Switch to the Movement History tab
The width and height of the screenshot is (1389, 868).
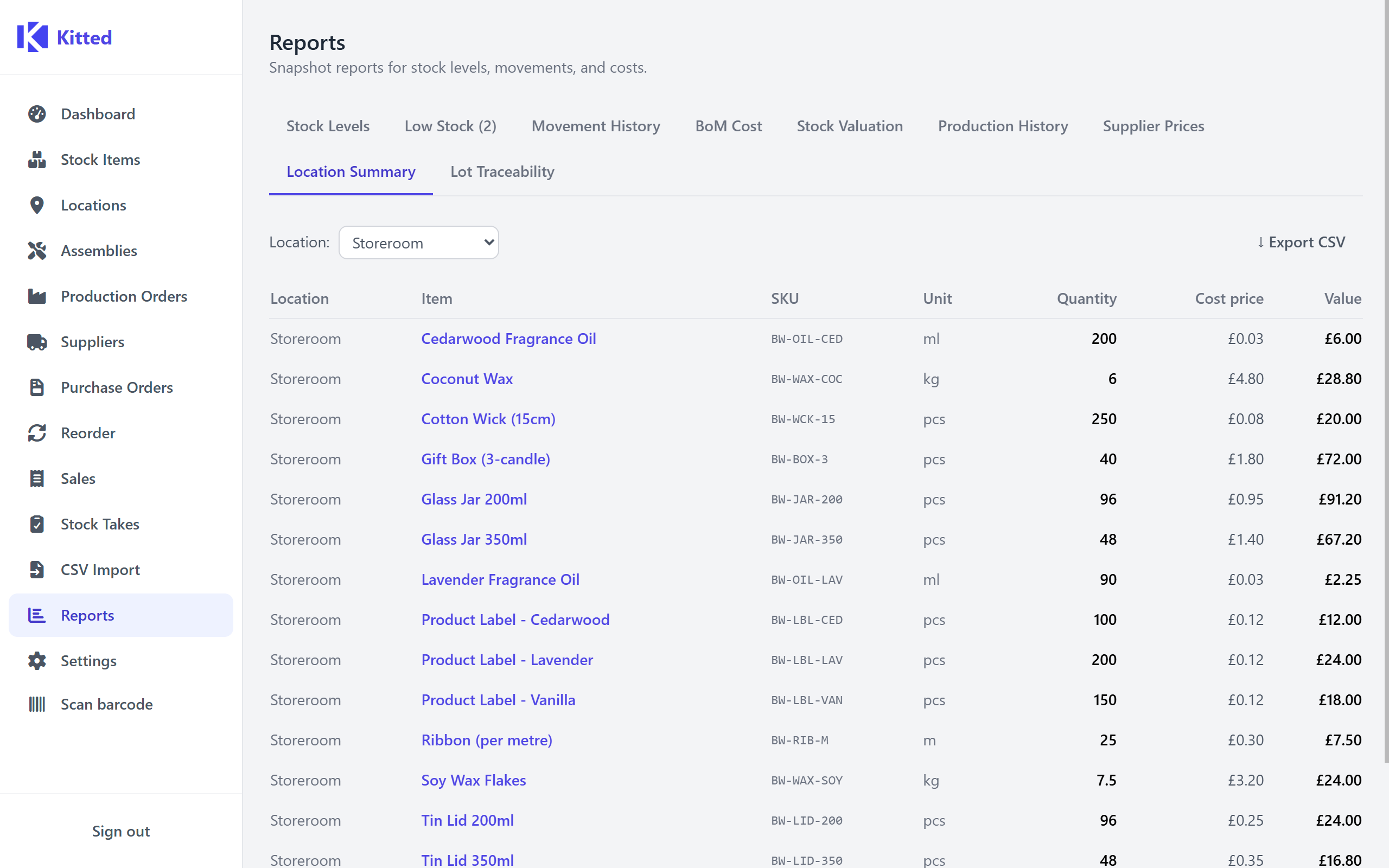click(595, 126)
